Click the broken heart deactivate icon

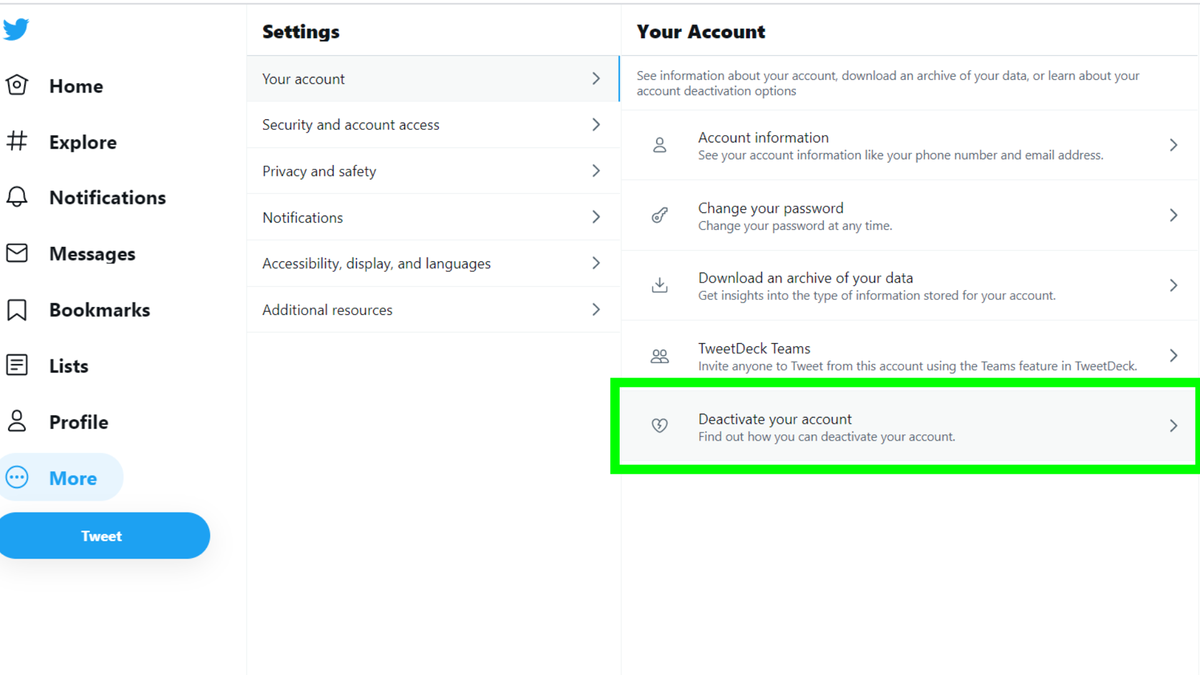pyautogui.click(x=659, y=425)
